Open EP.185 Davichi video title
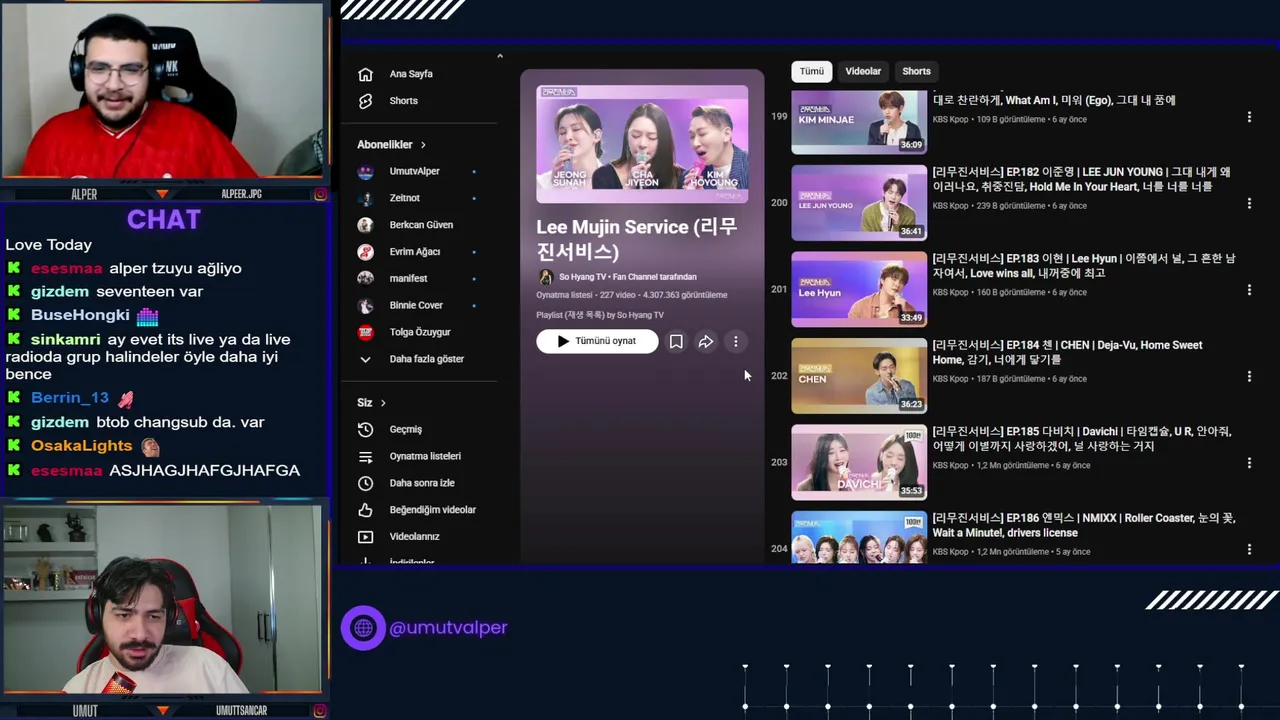This screenshot has height=720, width=1280. point(1082,438)
